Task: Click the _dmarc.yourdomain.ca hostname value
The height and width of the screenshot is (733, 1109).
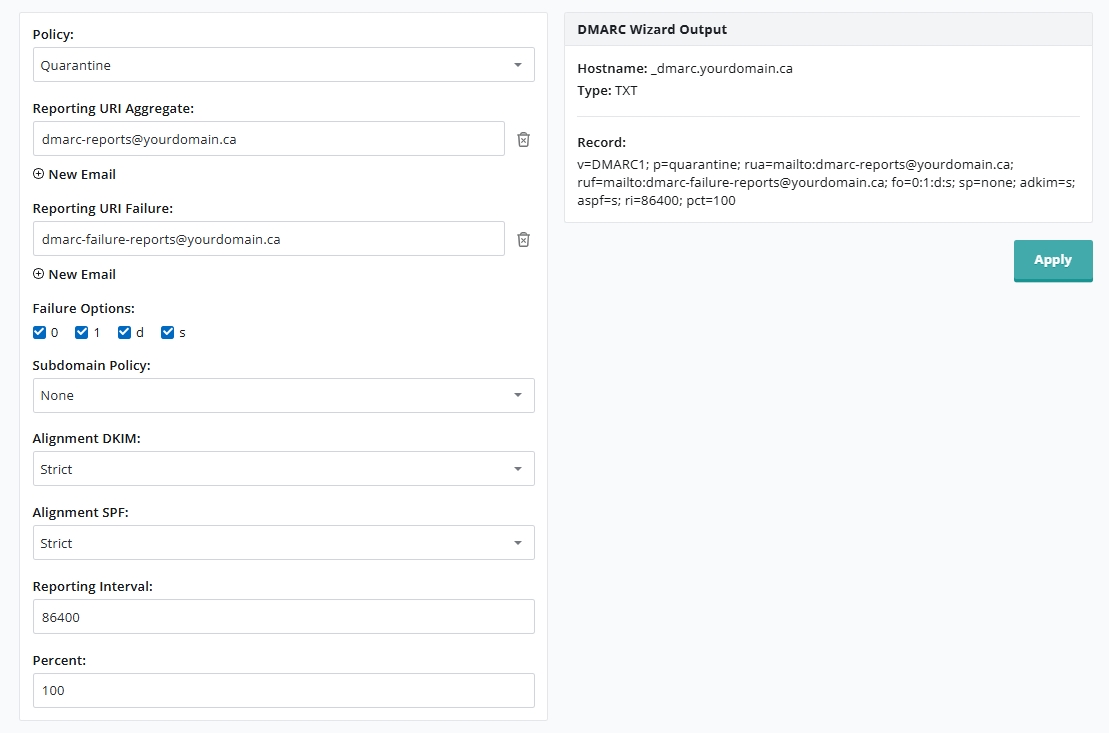Action: pos(721,69)
